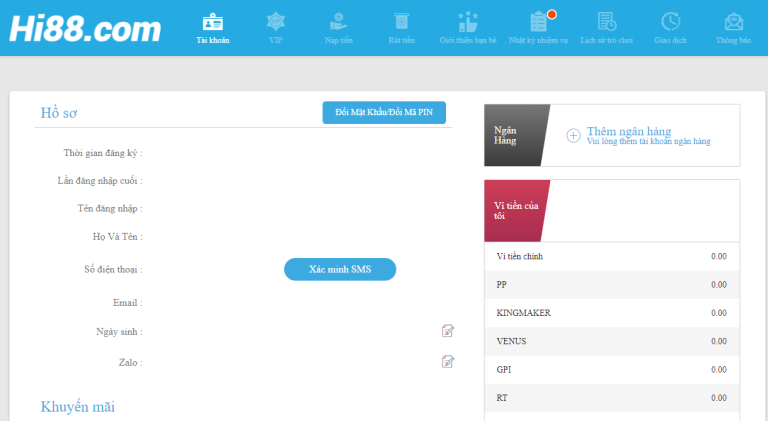Open the Nhật ký nhiệm vụ clipboard icon
This screenshot has height=421, width=768.
pos(538,22)
